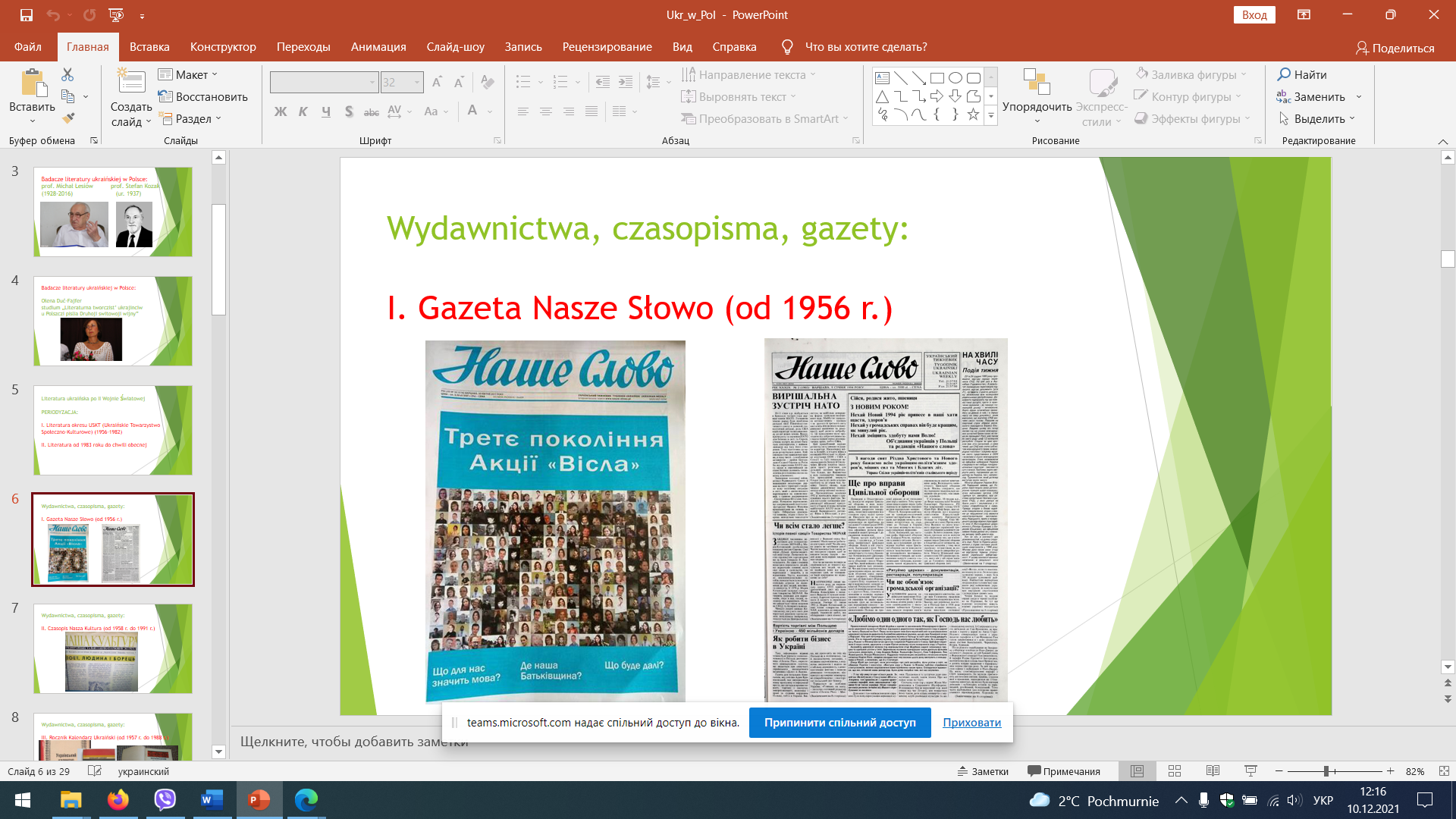
Task: Click the zoom slider in the status bar
Action: [x=1326, y=771]
